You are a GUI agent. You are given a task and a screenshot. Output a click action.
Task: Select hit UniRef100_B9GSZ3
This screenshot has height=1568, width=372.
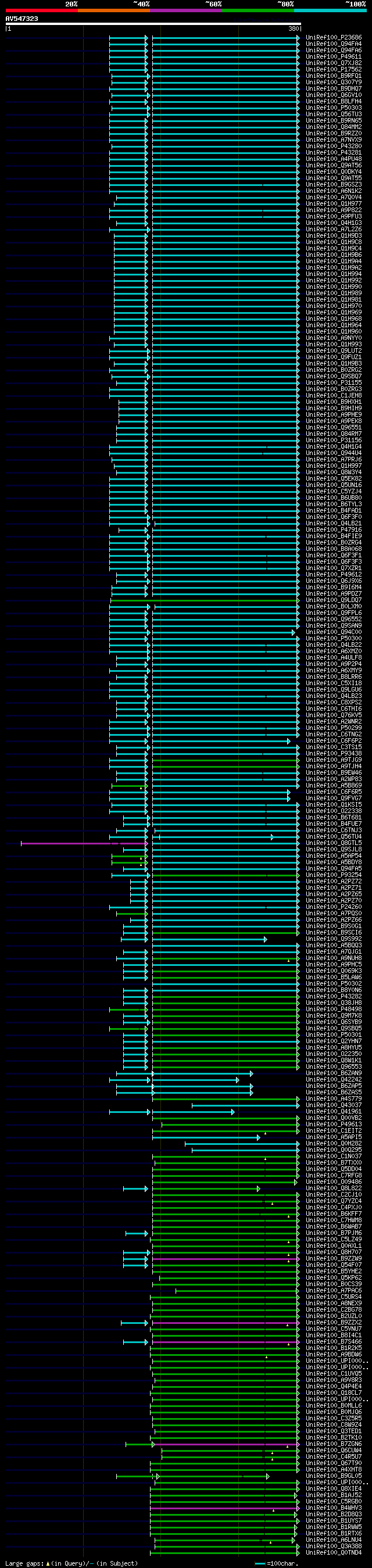pos(334,184)
